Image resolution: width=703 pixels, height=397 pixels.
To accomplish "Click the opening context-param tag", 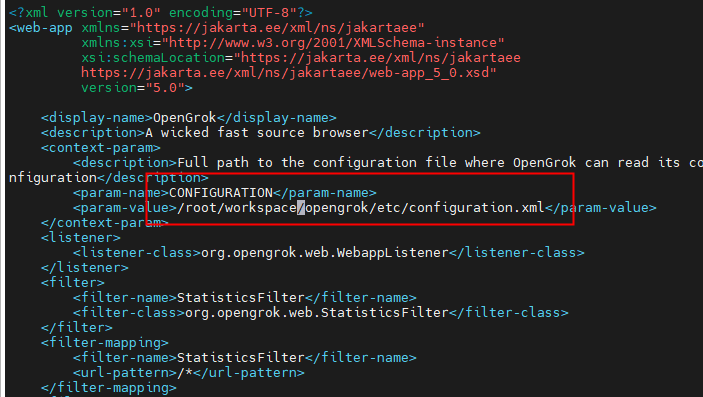I will [101, 148].
